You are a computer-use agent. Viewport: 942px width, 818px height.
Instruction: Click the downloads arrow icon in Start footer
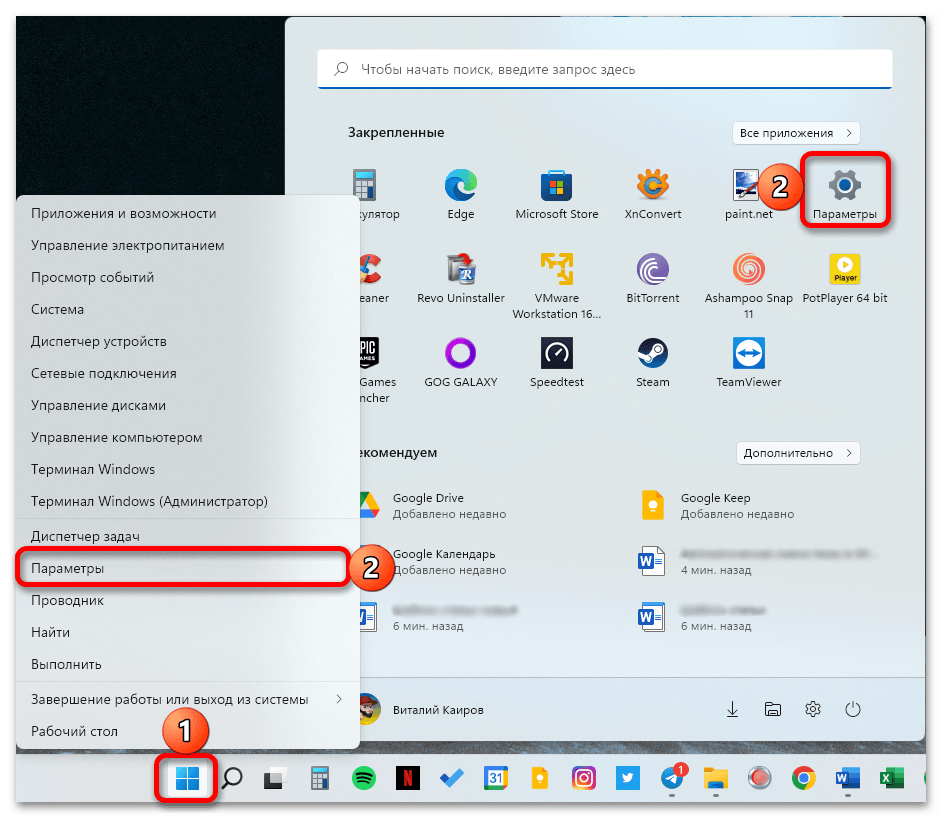point(732,709)
